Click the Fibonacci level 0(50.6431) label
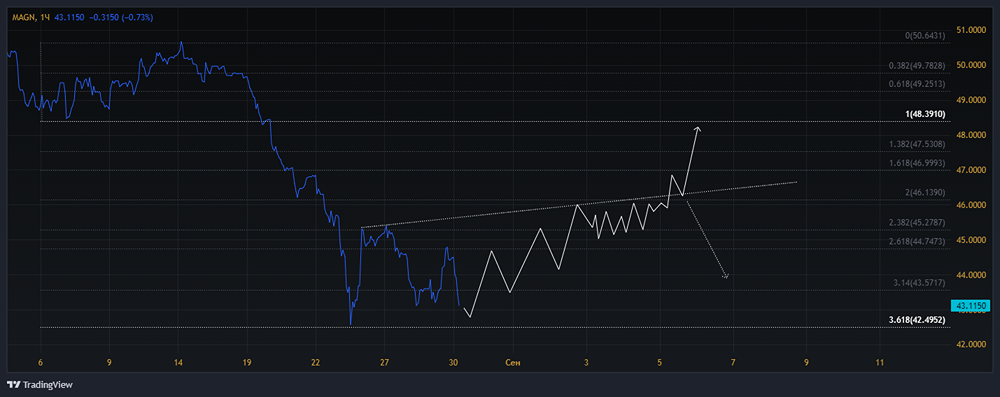Viewport: 1000px width, 397px height. [925, 36]
